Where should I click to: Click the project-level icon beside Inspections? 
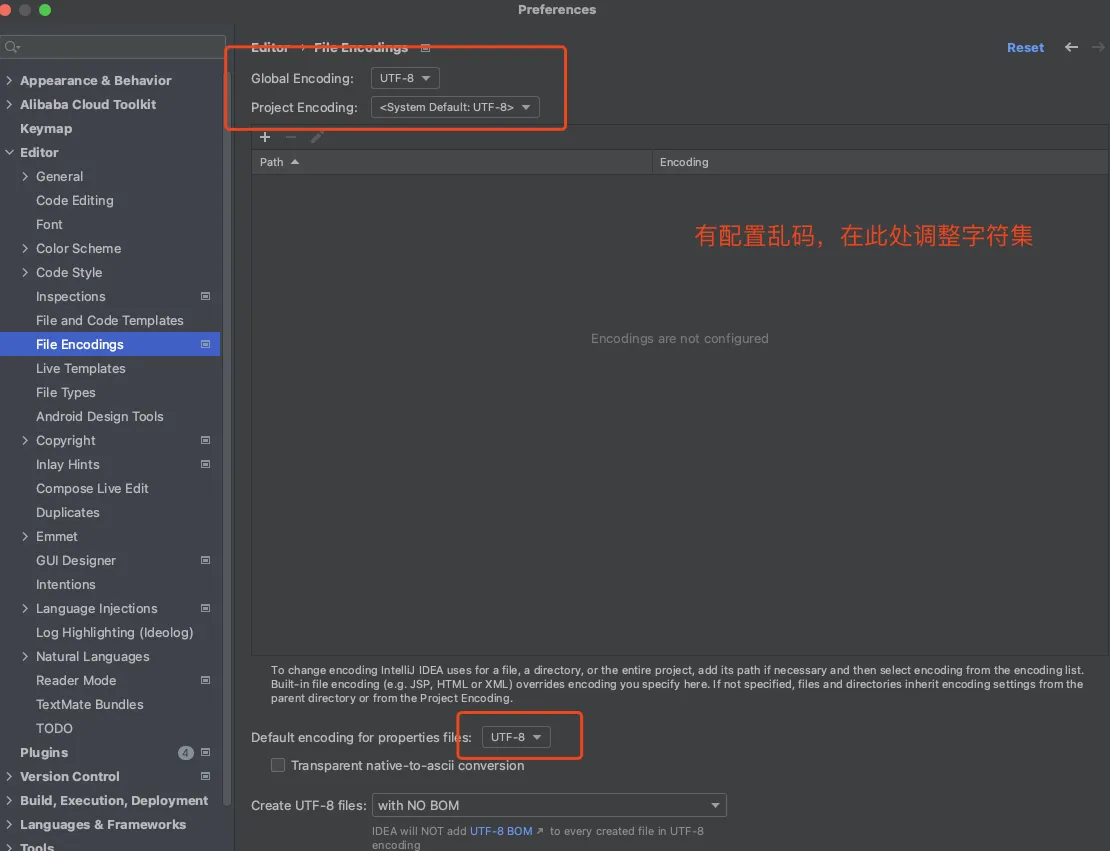(205, 296)
